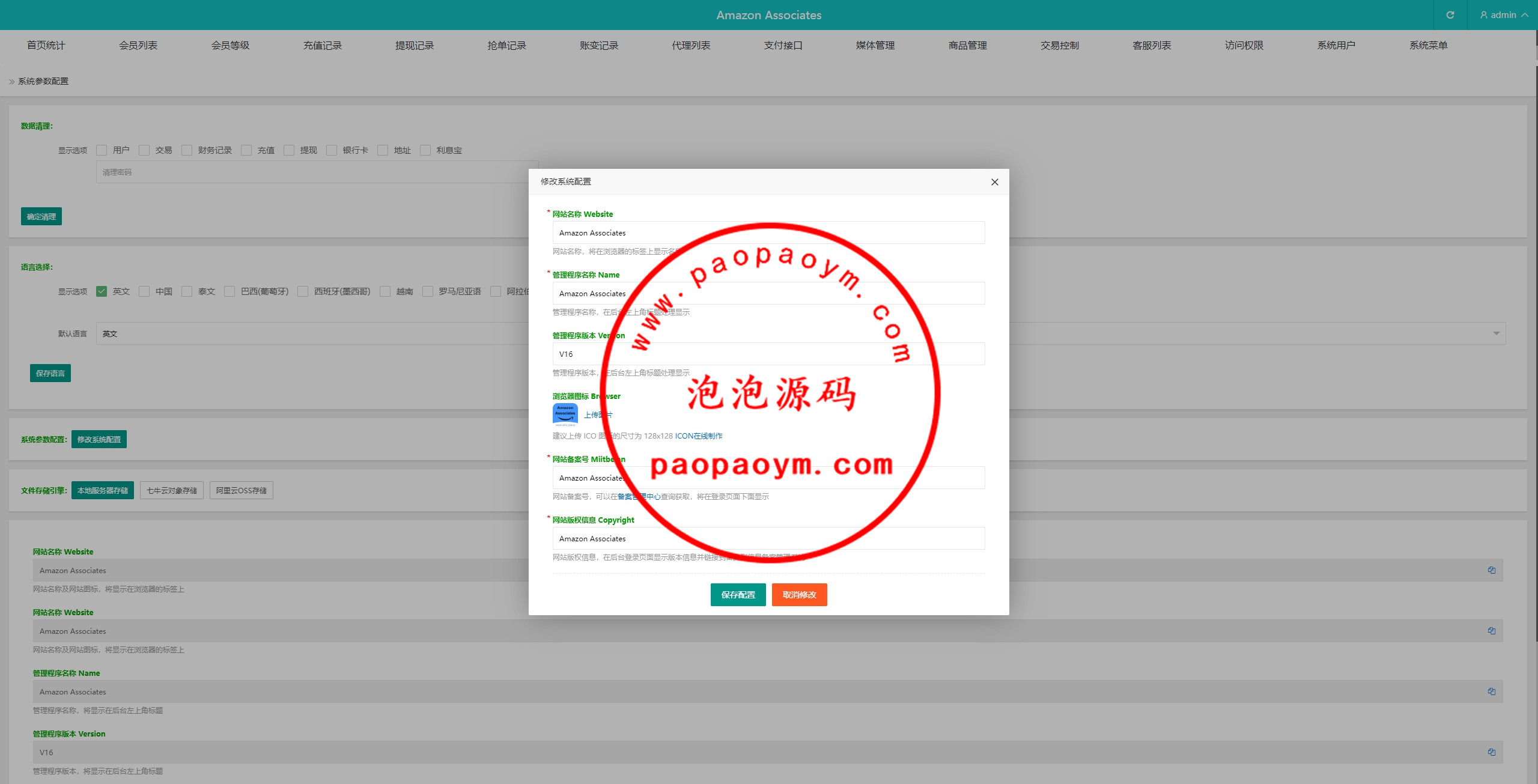Check the 提现 cleanup checkbox

pyautogui.click(x=289, y=150)
